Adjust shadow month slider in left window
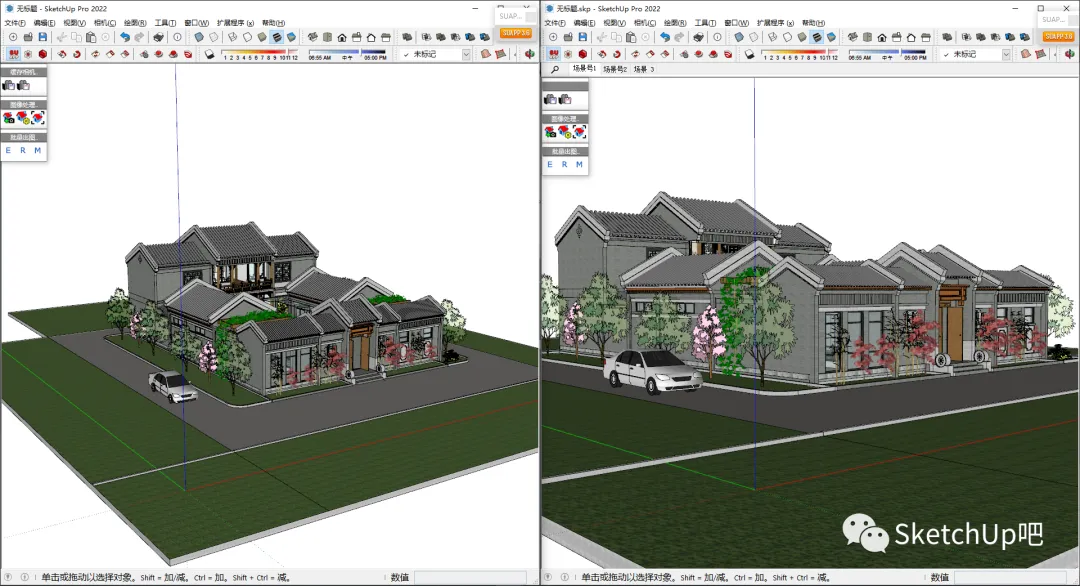 [x=259, y=52]
